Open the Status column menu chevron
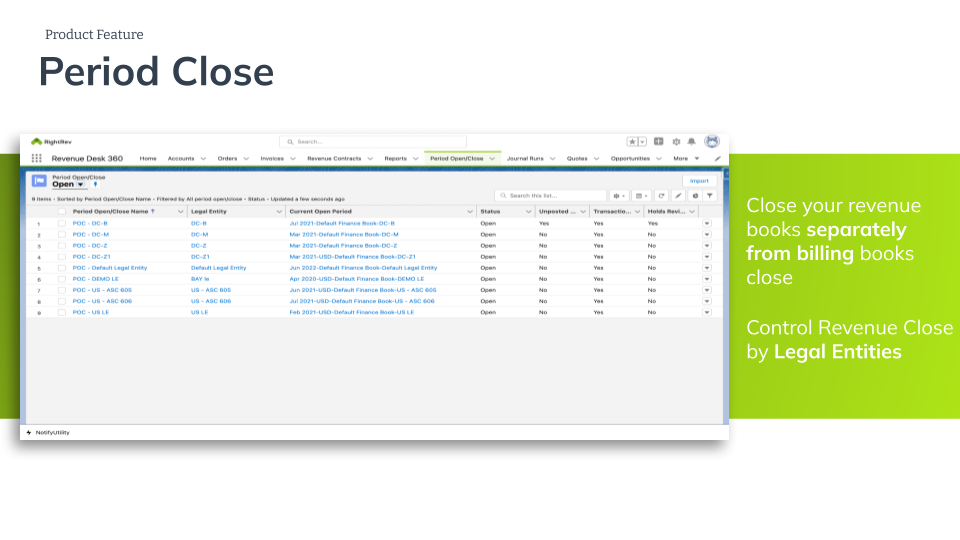 [x=528, y=212]
